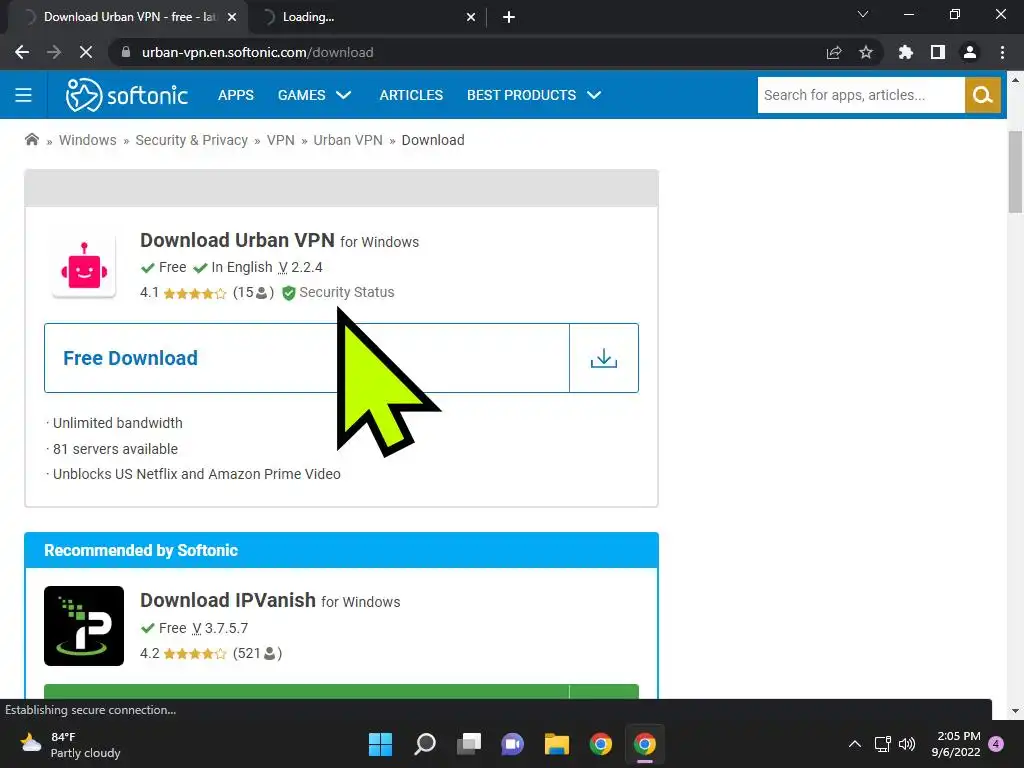Image resolution: width=1024 pixels, height=768 pixels.
Task: Click the Softonic search input field
Action: point(861,95)
